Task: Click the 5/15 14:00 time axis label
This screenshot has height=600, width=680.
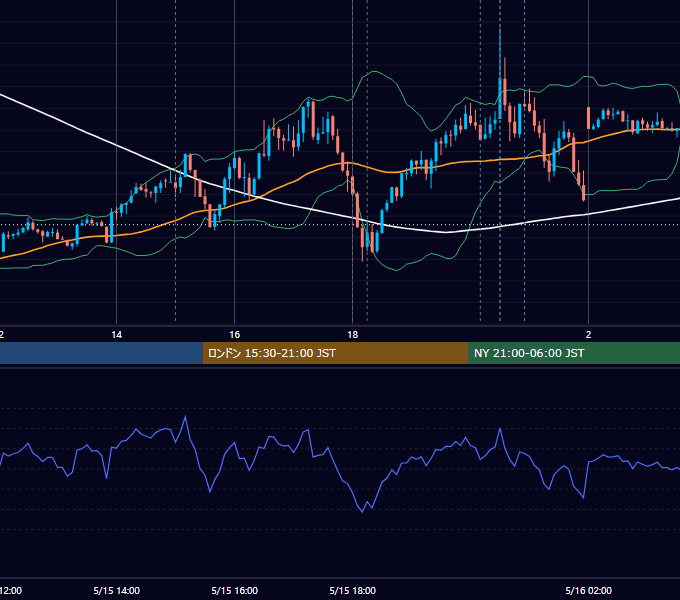Action: pyautogui.click(x=117, y=590)
